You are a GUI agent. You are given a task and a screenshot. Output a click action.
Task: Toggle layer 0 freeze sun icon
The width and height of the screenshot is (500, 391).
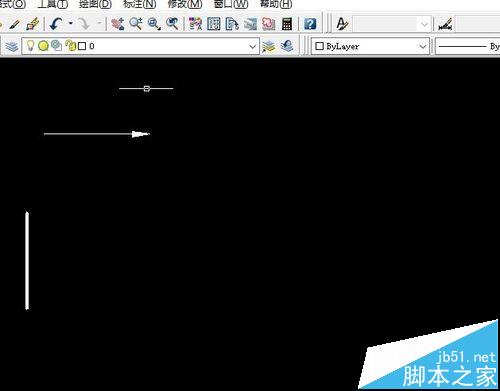pyautogui.click(x=43, y=46)
